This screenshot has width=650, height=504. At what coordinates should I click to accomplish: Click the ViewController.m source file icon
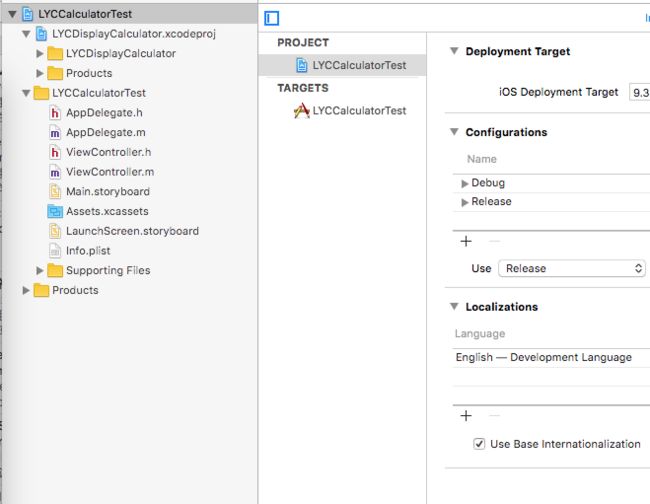(55, 172)
